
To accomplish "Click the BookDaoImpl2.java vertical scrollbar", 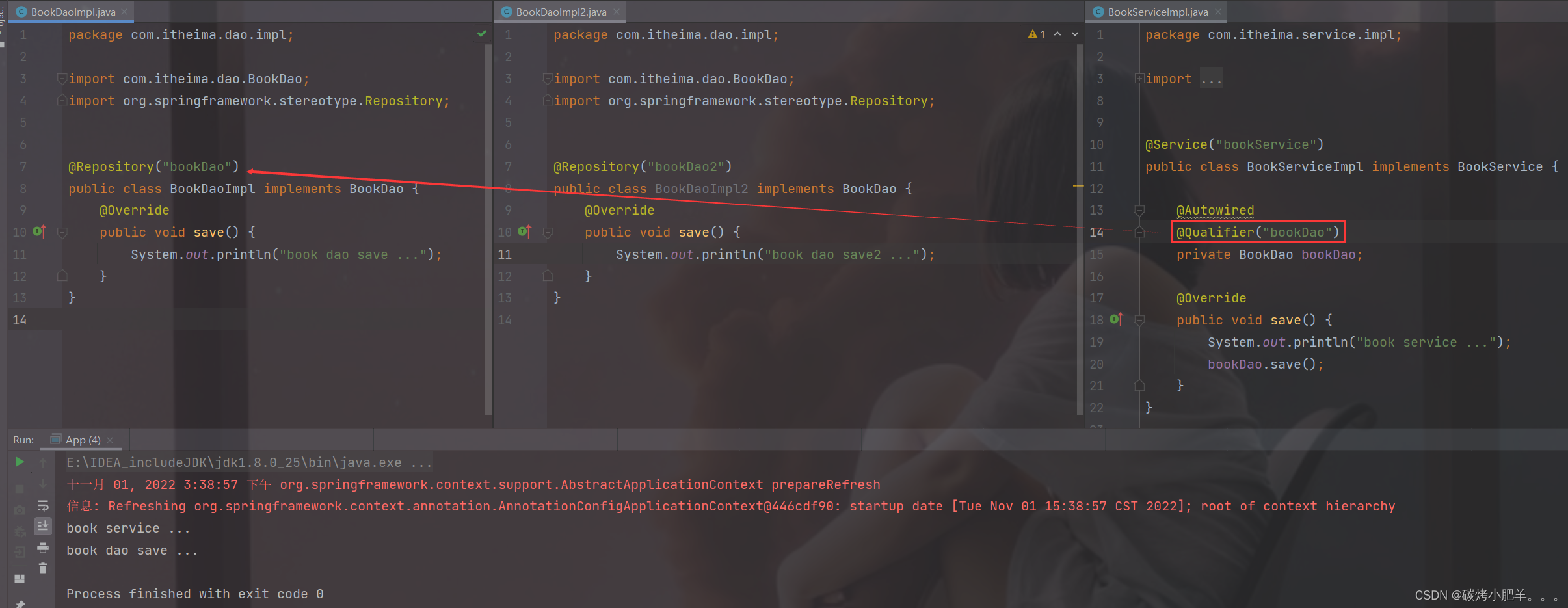I will (1080, 228).
